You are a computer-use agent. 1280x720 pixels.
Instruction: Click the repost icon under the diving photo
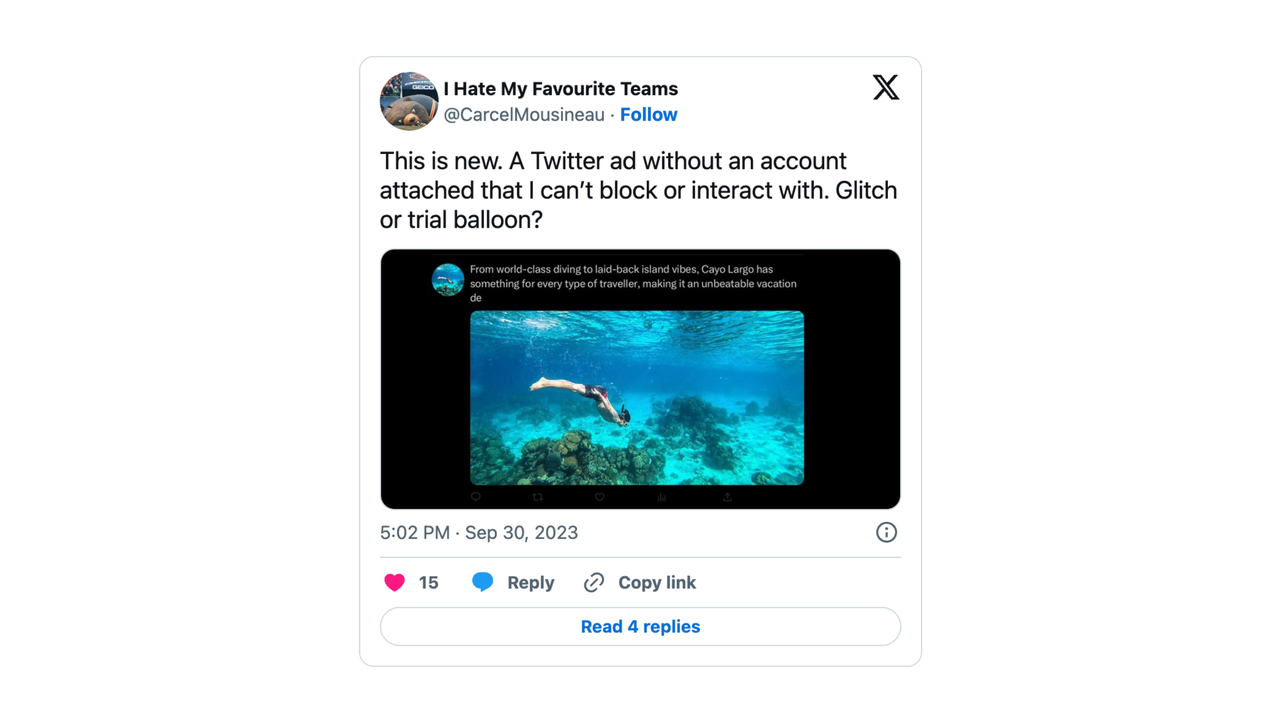point(538,497)
